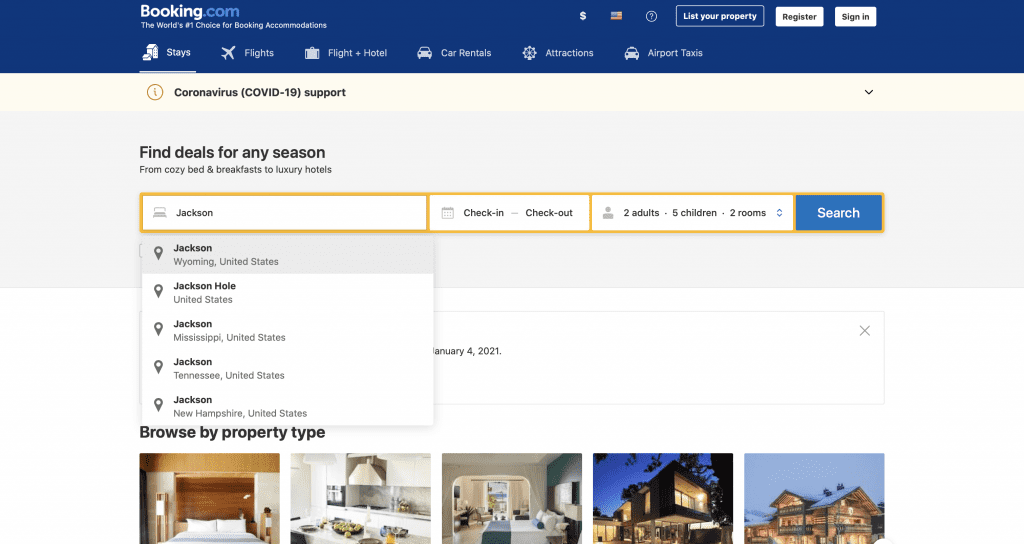Click the Sign in button
Viewport: 1024px width, 544px height.
[x=855, y=16]
